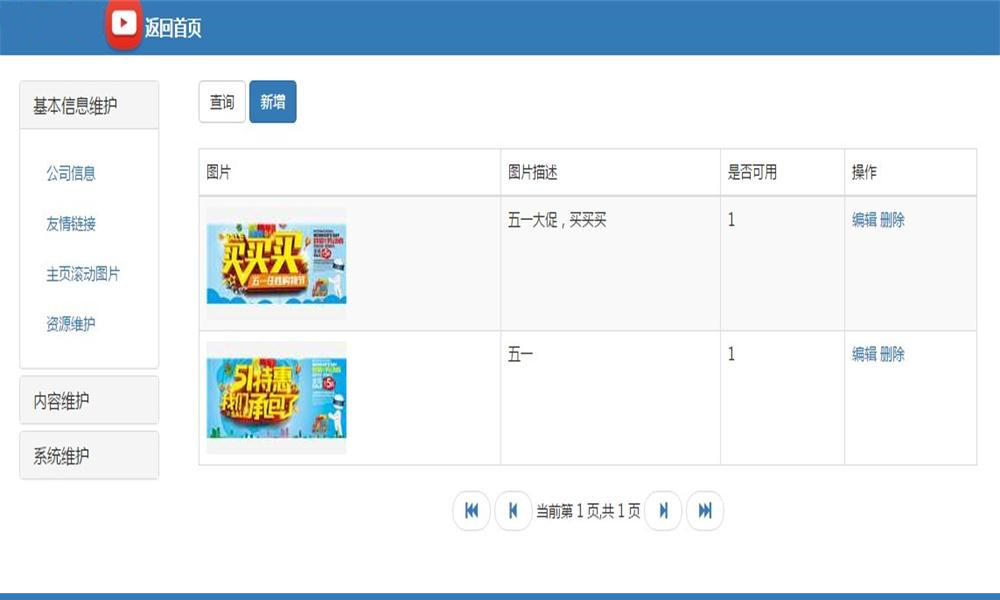
Task: Open 资源维护 in the sidebar
Action: pyautogui.click(x=71, y=324)
